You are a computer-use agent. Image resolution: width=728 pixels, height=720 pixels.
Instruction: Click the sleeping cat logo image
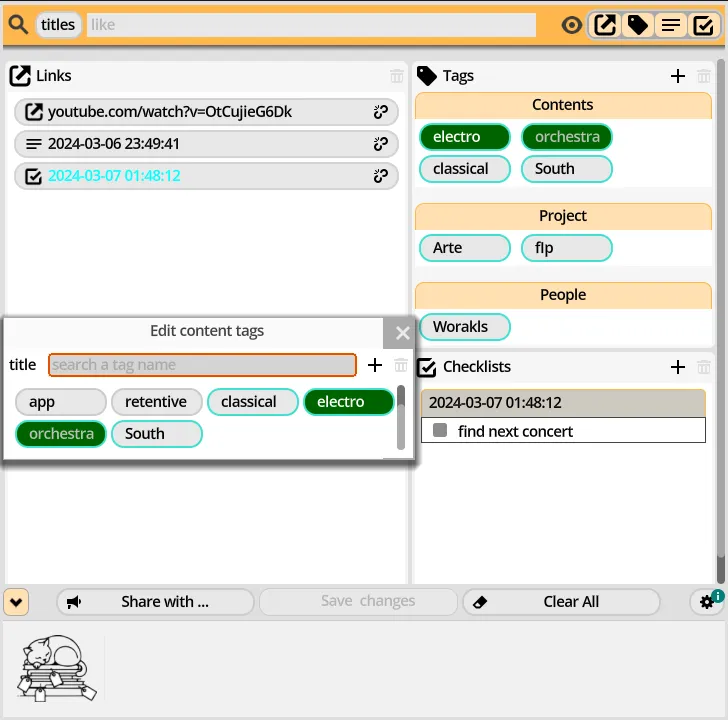56,668
